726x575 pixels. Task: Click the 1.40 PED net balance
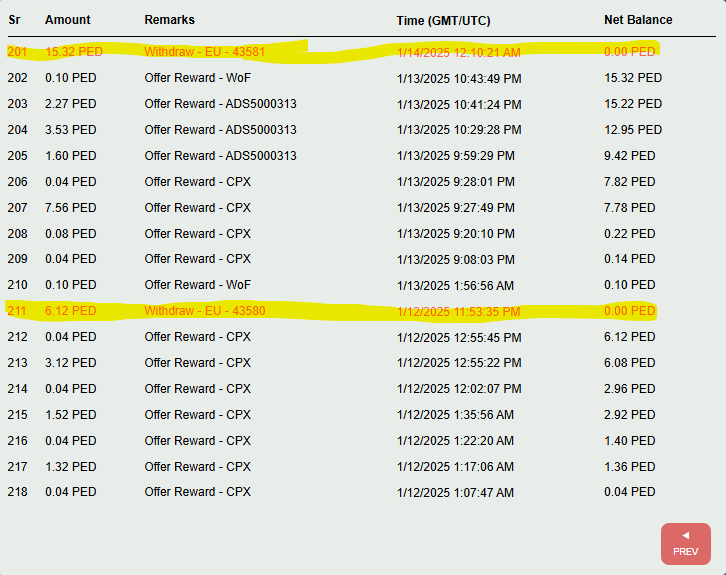pos(630,440)
